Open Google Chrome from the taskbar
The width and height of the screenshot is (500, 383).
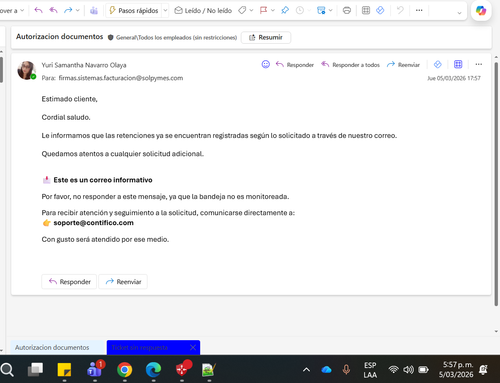[124, 370]
